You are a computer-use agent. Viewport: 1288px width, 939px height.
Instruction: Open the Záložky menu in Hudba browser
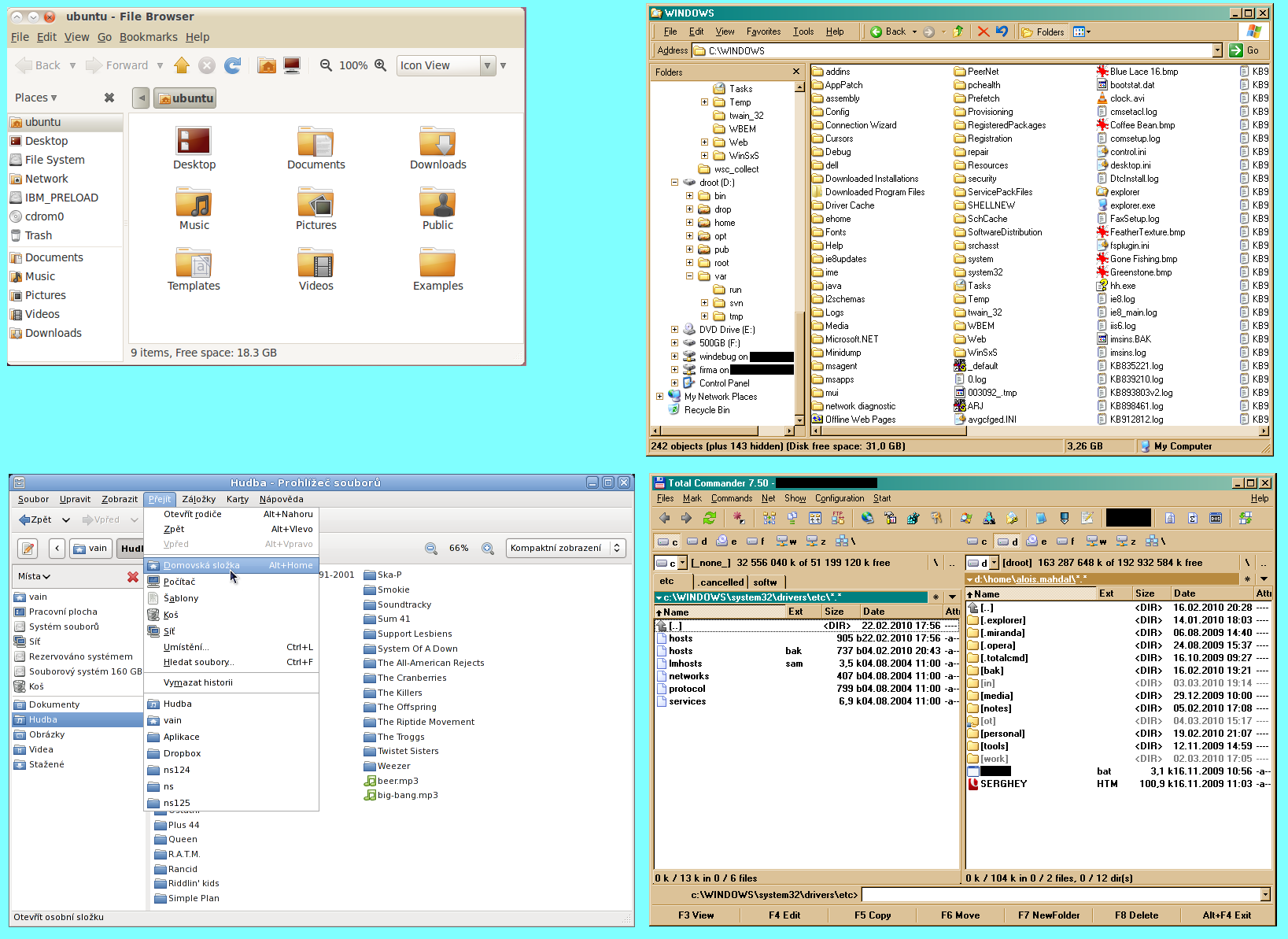point(198,499)
